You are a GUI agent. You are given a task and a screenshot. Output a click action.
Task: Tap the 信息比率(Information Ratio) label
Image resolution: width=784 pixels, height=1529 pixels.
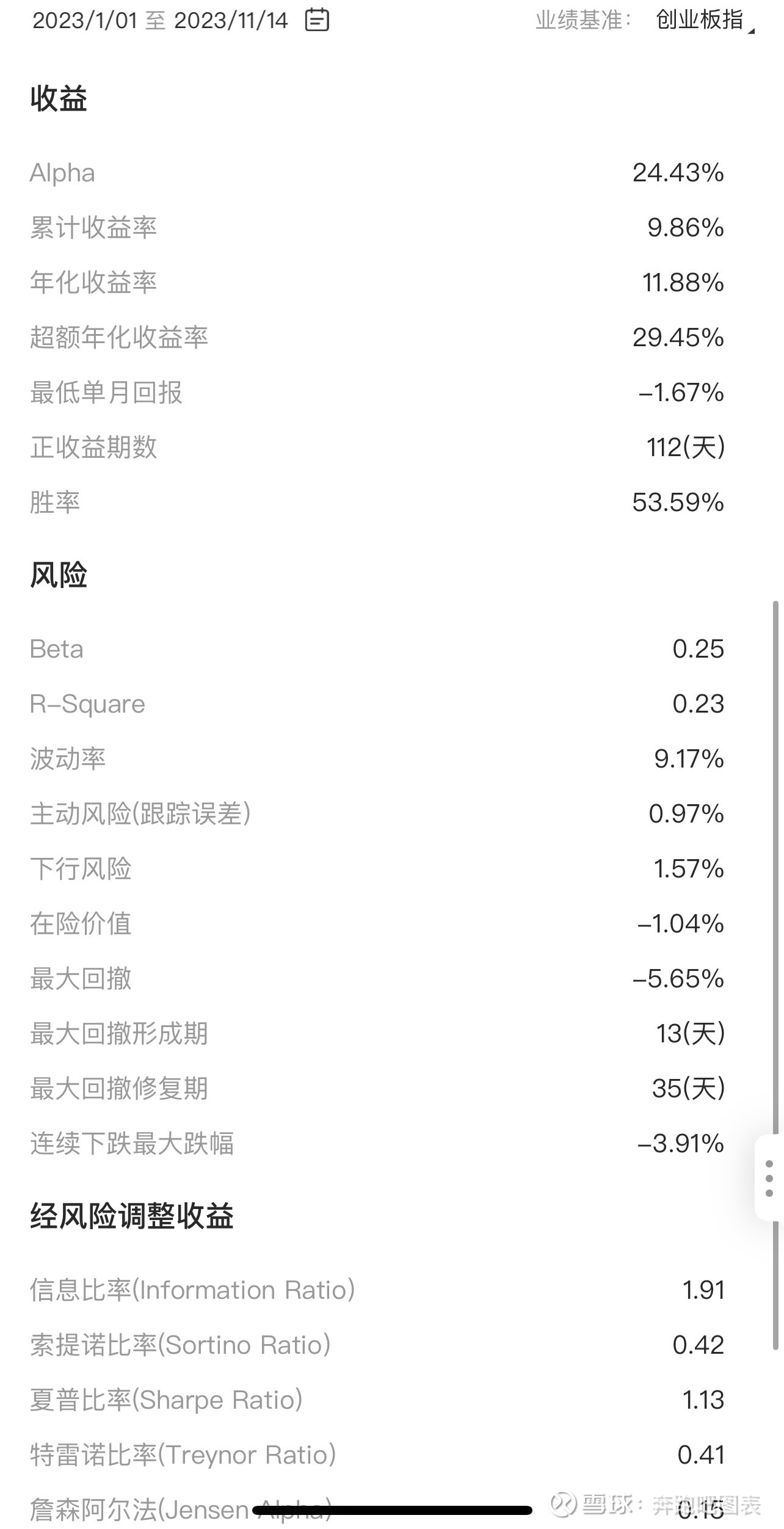192,1290
